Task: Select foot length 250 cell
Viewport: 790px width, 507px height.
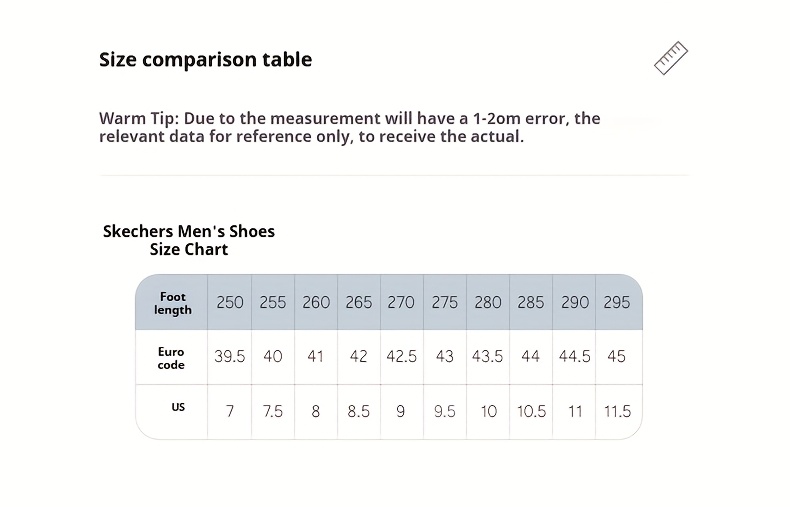Action: click(230, 303)
